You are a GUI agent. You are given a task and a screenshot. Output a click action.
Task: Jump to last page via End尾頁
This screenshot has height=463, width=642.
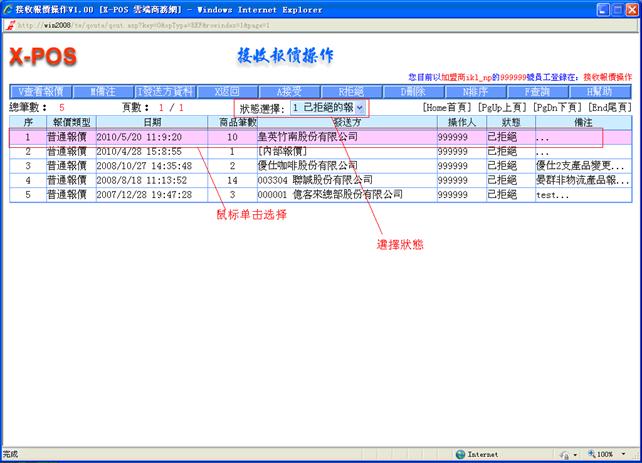[x=610, y=107]
